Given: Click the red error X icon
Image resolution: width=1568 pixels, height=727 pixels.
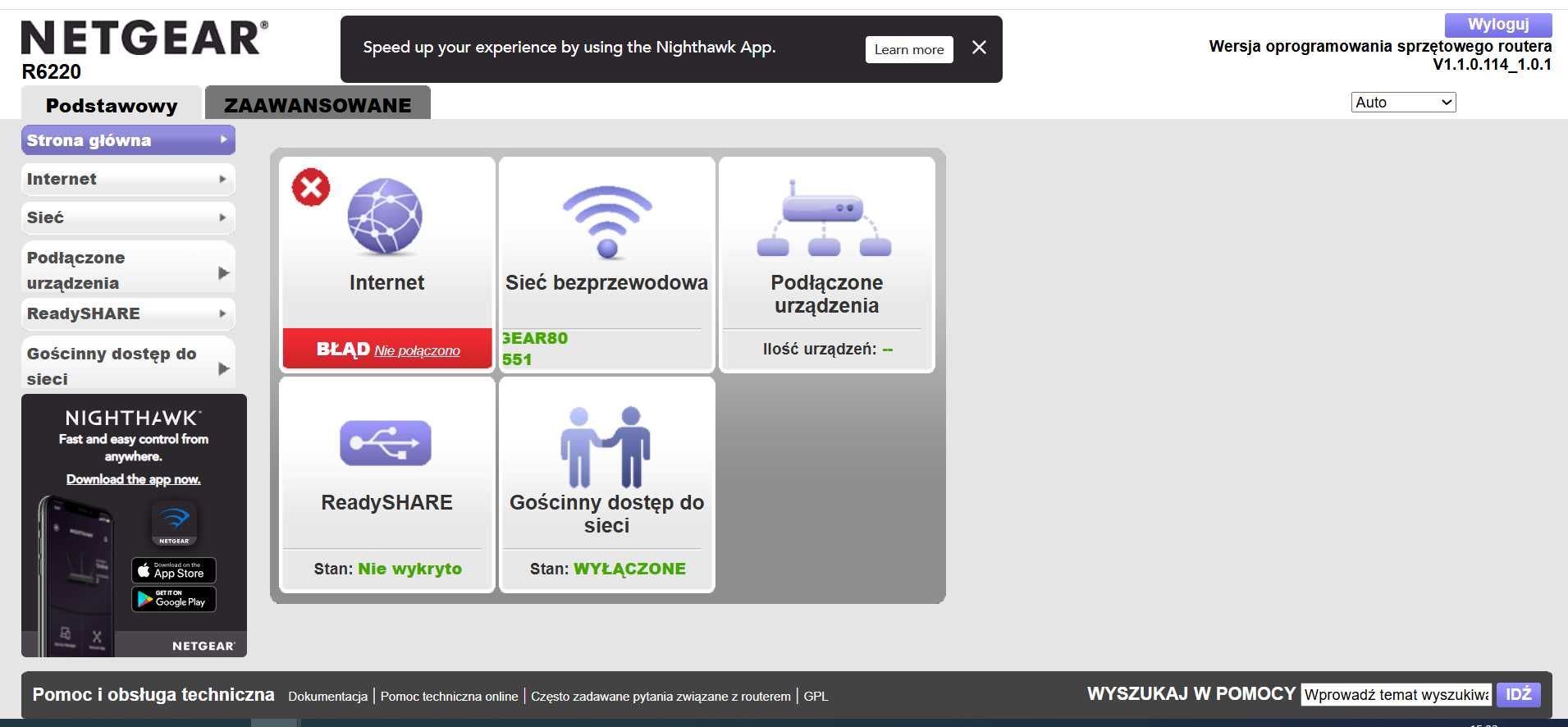Looking at the screenshot, I should [311, 187].
